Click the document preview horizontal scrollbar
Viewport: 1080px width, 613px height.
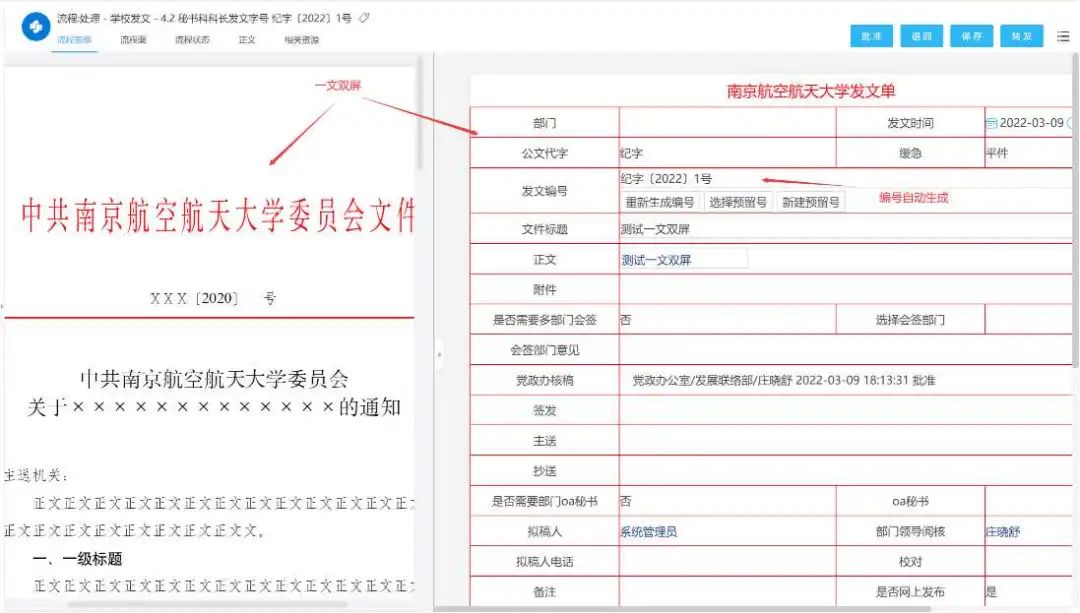point(207,605)
